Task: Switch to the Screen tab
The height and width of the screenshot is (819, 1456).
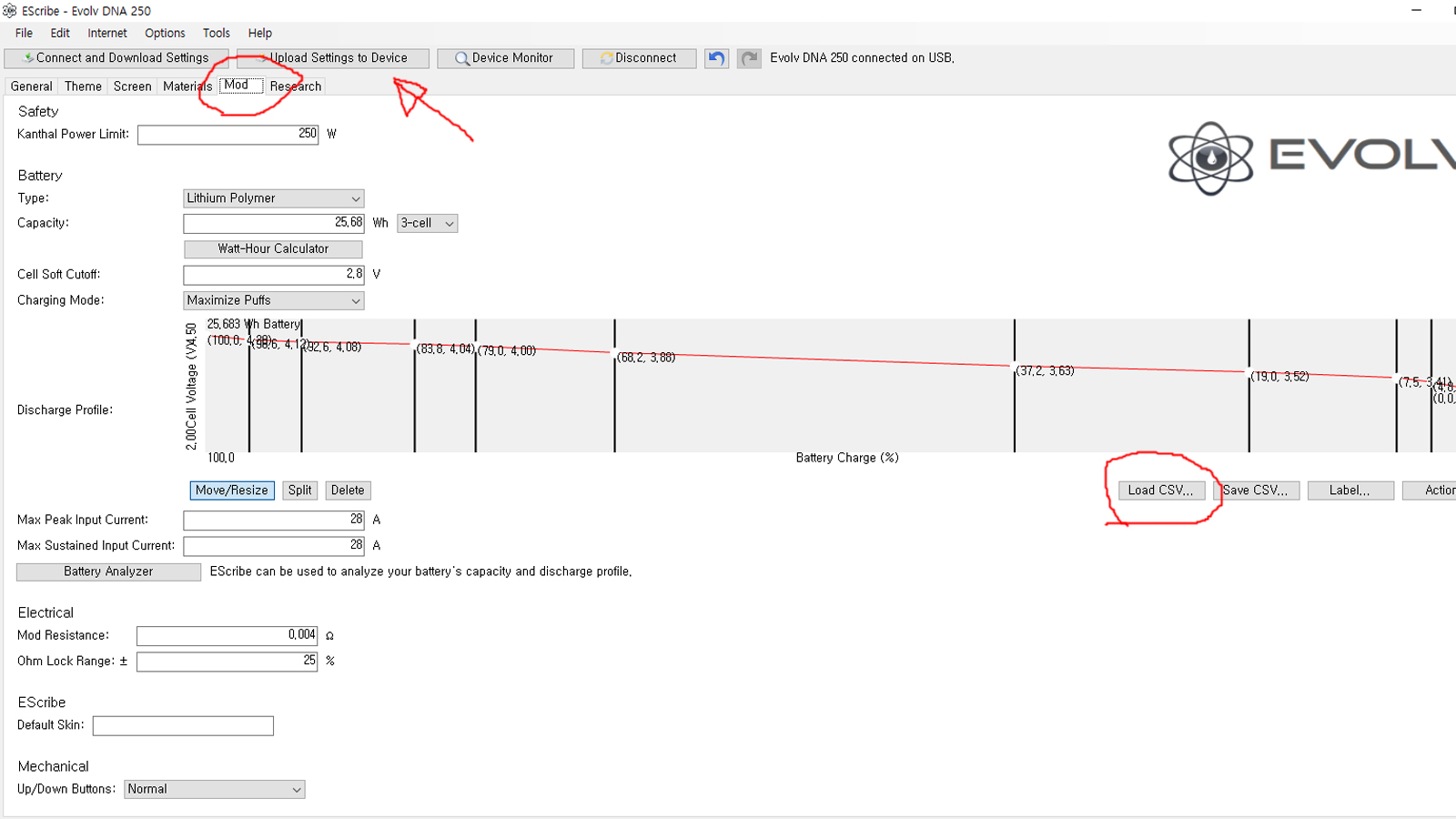Action: (x=133, y=86)
